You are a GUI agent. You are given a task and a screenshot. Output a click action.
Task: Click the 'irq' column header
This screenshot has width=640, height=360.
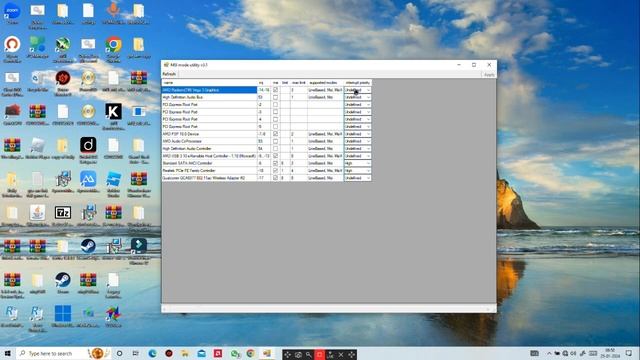coord(264,83)
